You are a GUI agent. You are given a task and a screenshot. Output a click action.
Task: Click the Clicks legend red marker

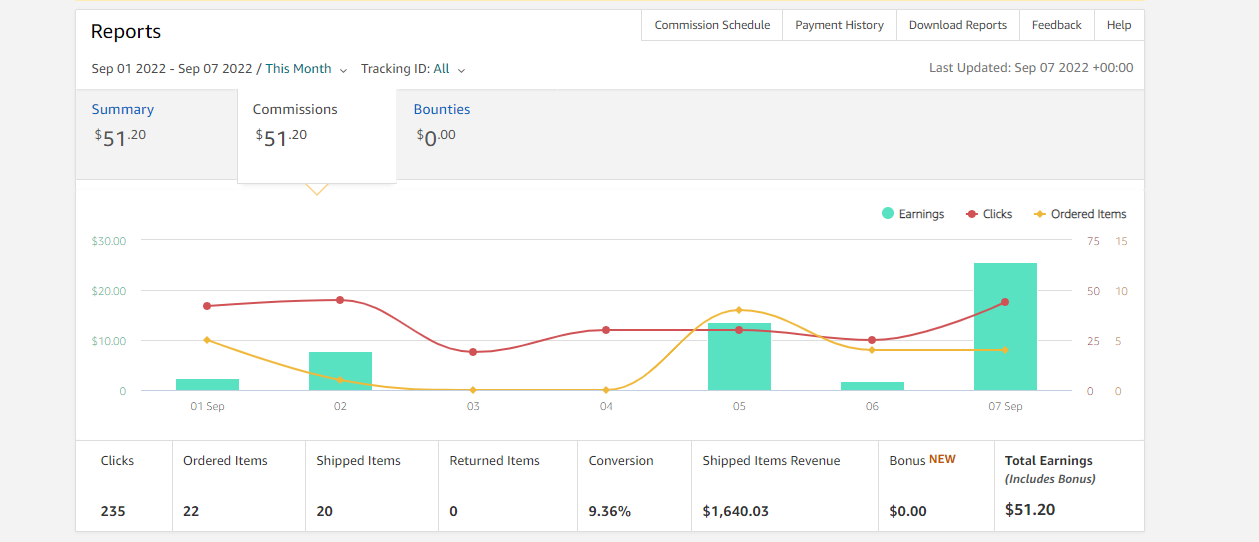point(971,214)
